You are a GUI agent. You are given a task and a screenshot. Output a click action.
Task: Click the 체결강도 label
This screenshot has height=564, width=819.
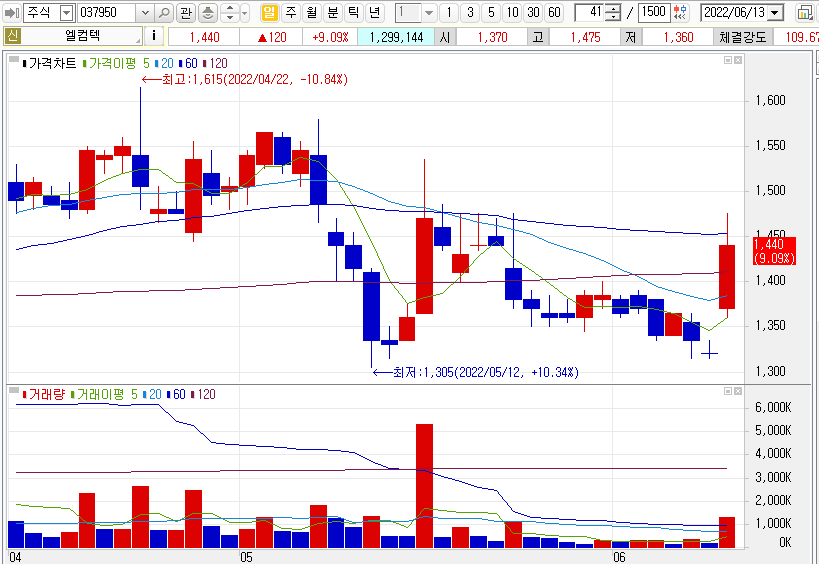pos(742,37)
